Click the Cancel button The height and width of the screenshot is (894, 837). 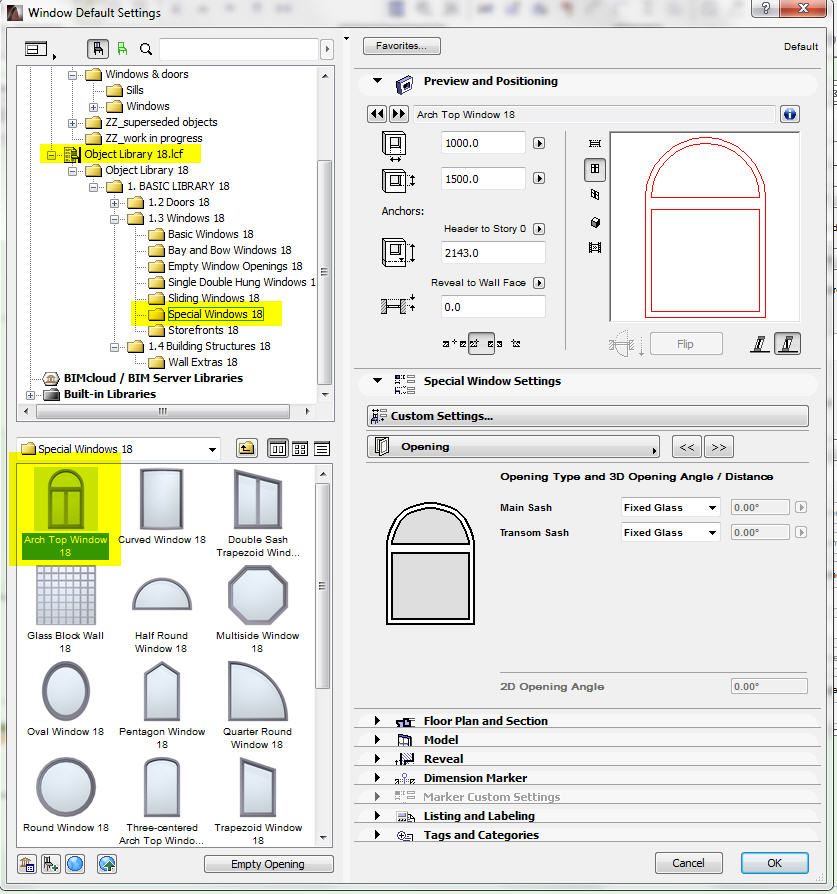(x=688, y=863)
